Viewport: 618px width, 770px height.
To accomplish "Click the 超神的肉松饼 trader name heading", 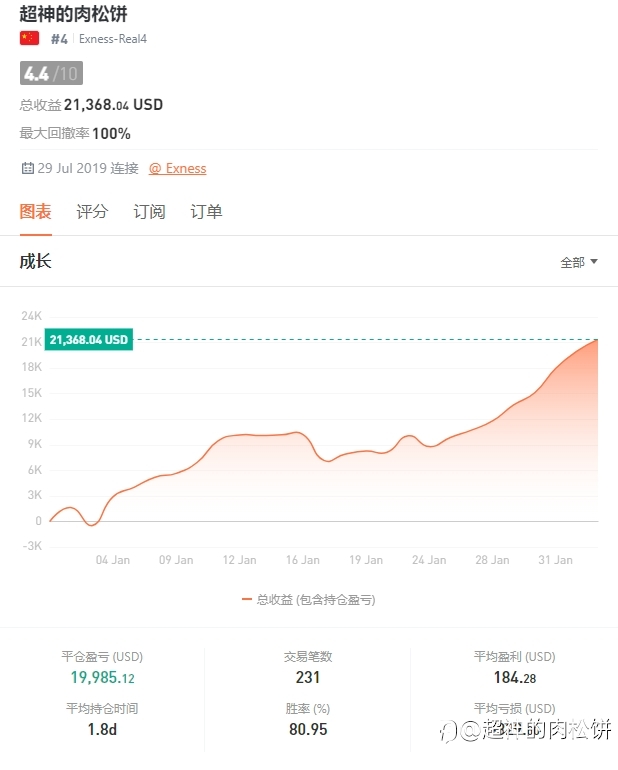I will coord(74,14).
